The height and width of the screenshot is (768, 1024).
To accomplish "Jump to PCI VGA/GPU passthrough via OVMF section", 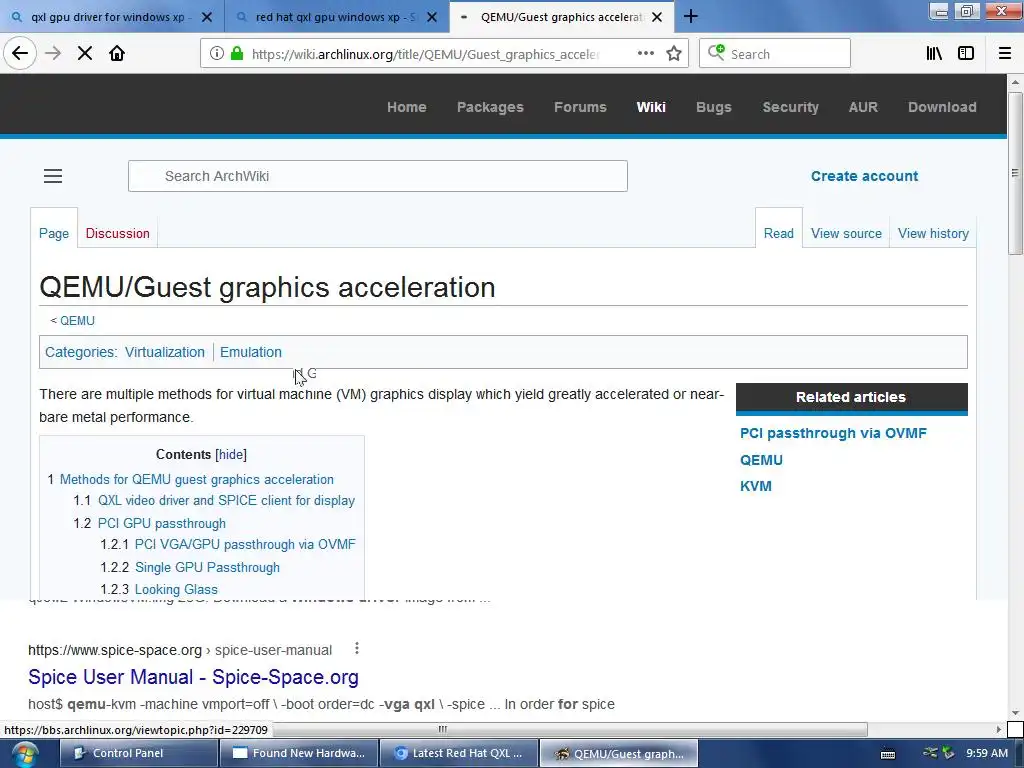I will coord(245,545).
